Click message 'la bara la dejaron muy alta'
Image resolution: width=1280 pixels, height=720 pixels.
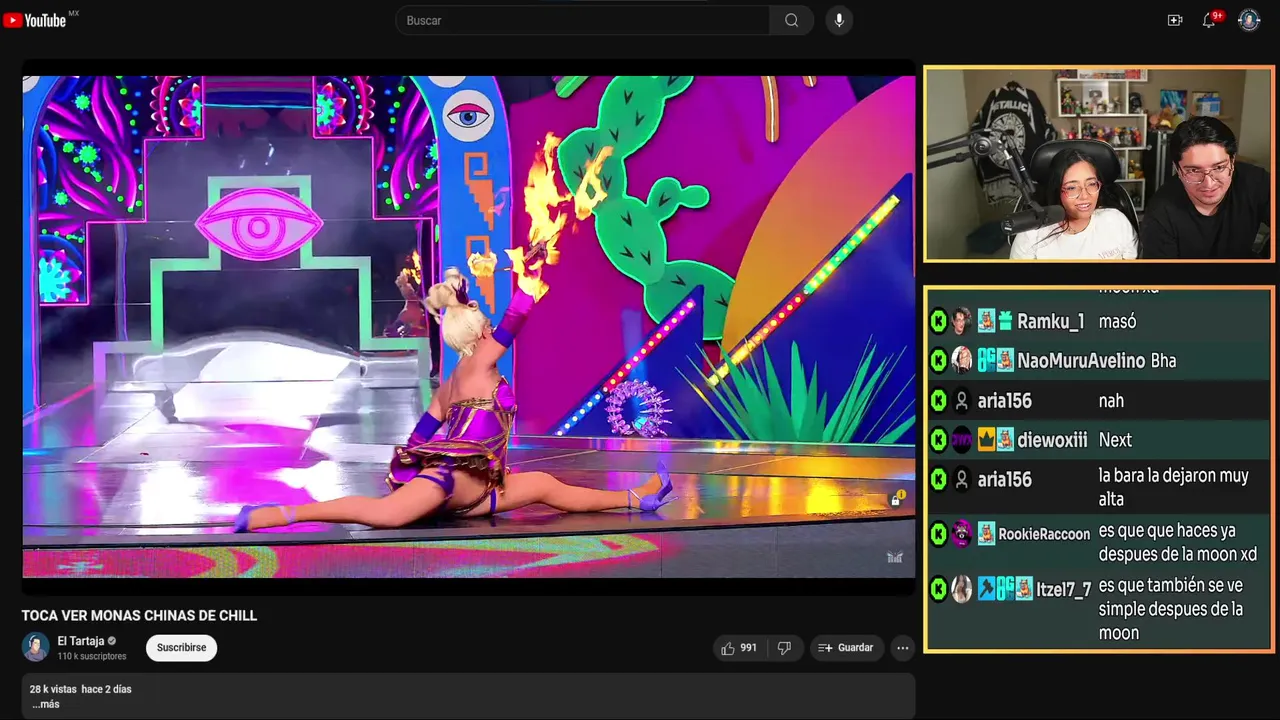[x=1173, y=487]
